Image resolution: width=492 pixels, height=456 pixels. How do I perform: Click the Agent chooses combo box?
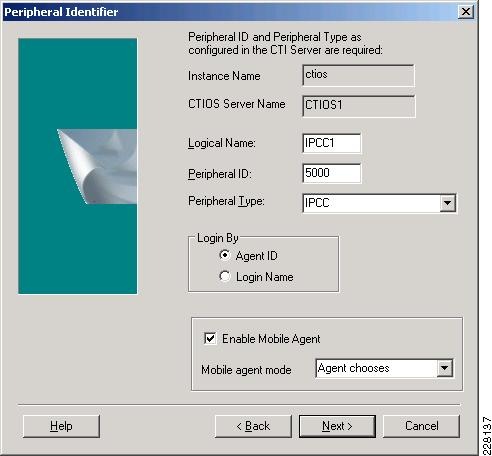pos(384,368)
